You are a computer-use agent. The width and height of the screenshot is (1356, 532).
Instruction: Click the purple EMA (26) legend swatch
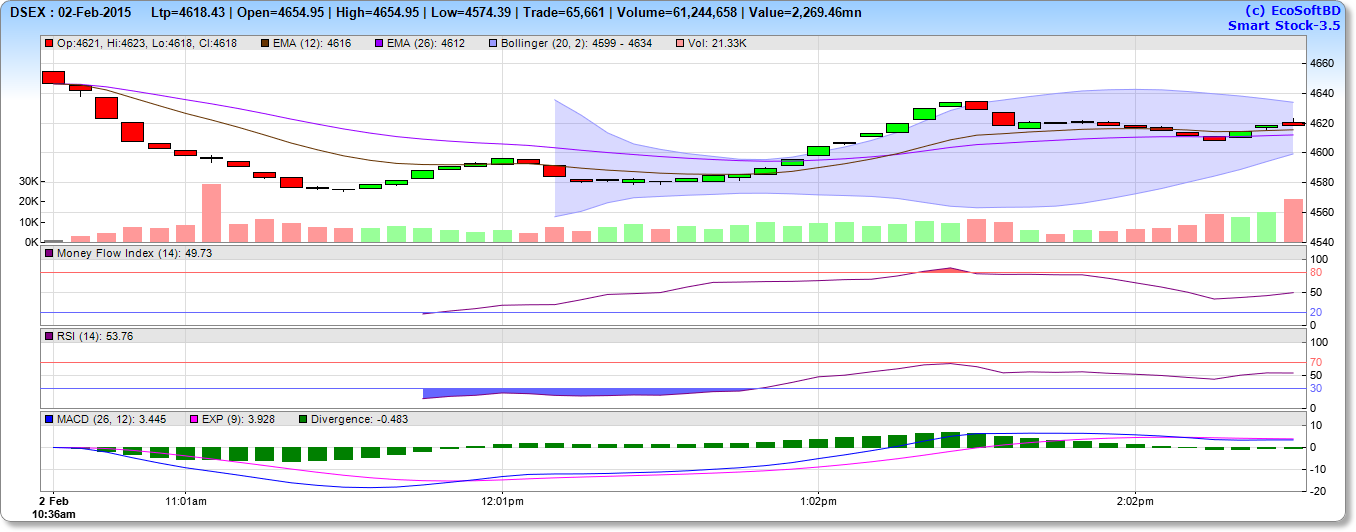tap(379, 44)
